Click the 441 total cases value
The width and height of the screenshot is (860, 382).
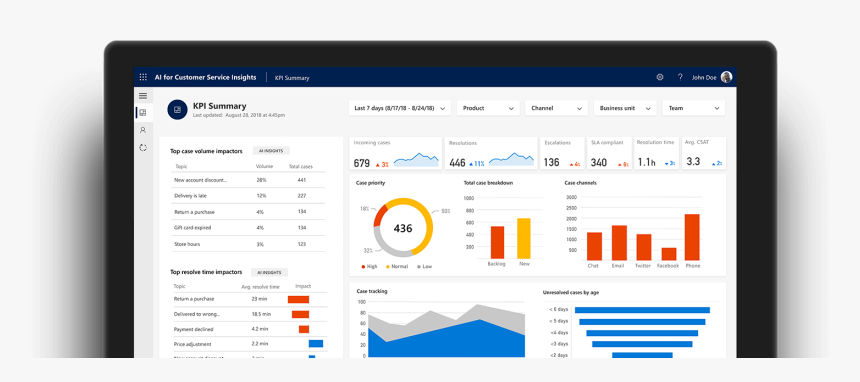(x=302, y=180)
